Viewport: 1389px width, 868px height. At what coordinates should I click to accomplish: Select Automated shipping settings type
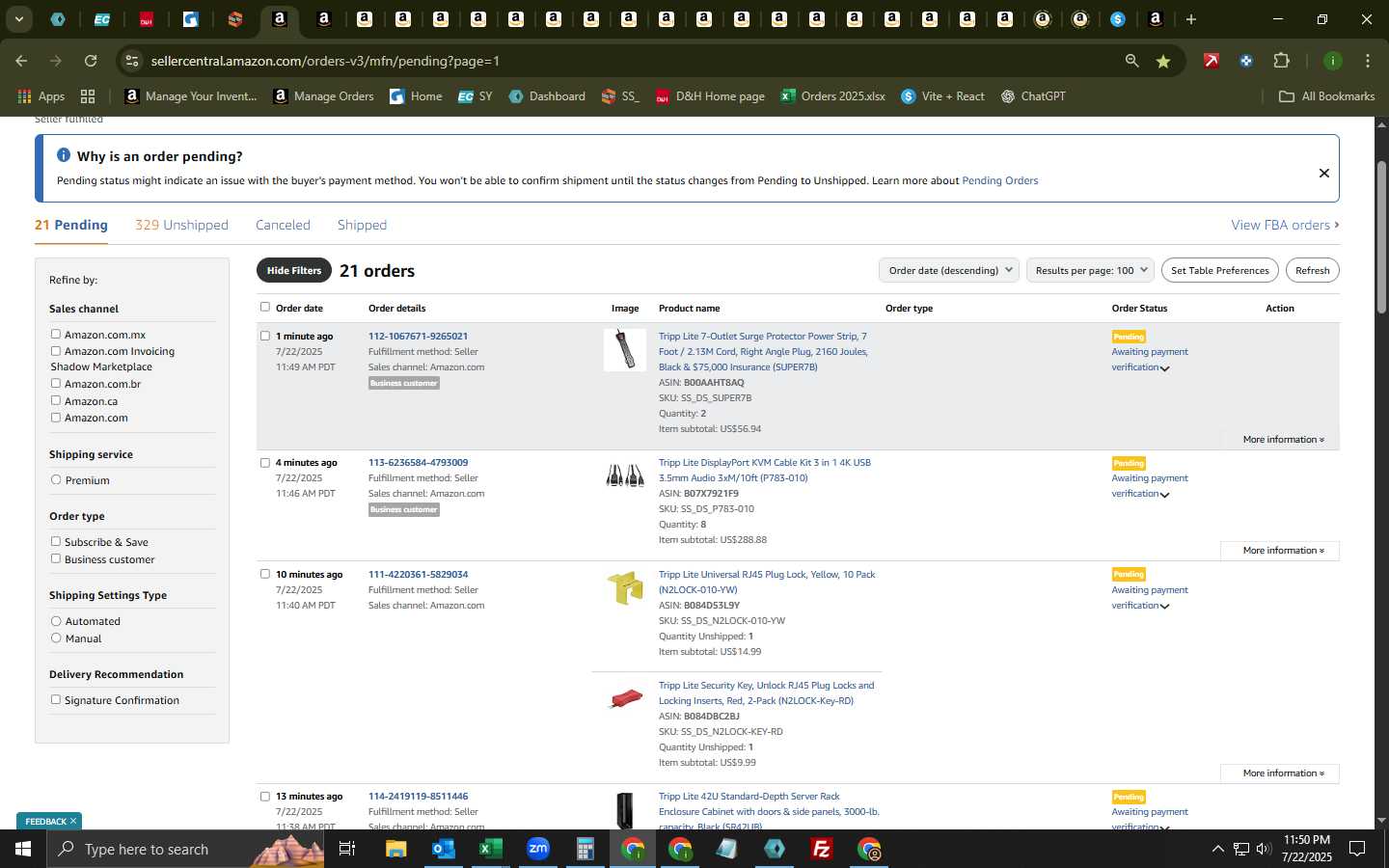(56, 621)
